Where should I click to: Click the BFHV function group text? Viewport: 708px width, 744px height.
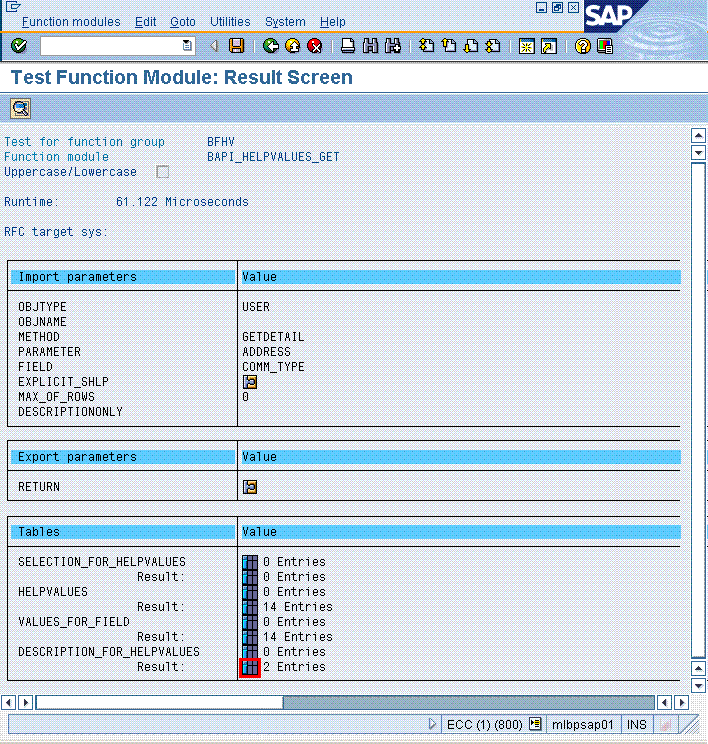point(221,142)
